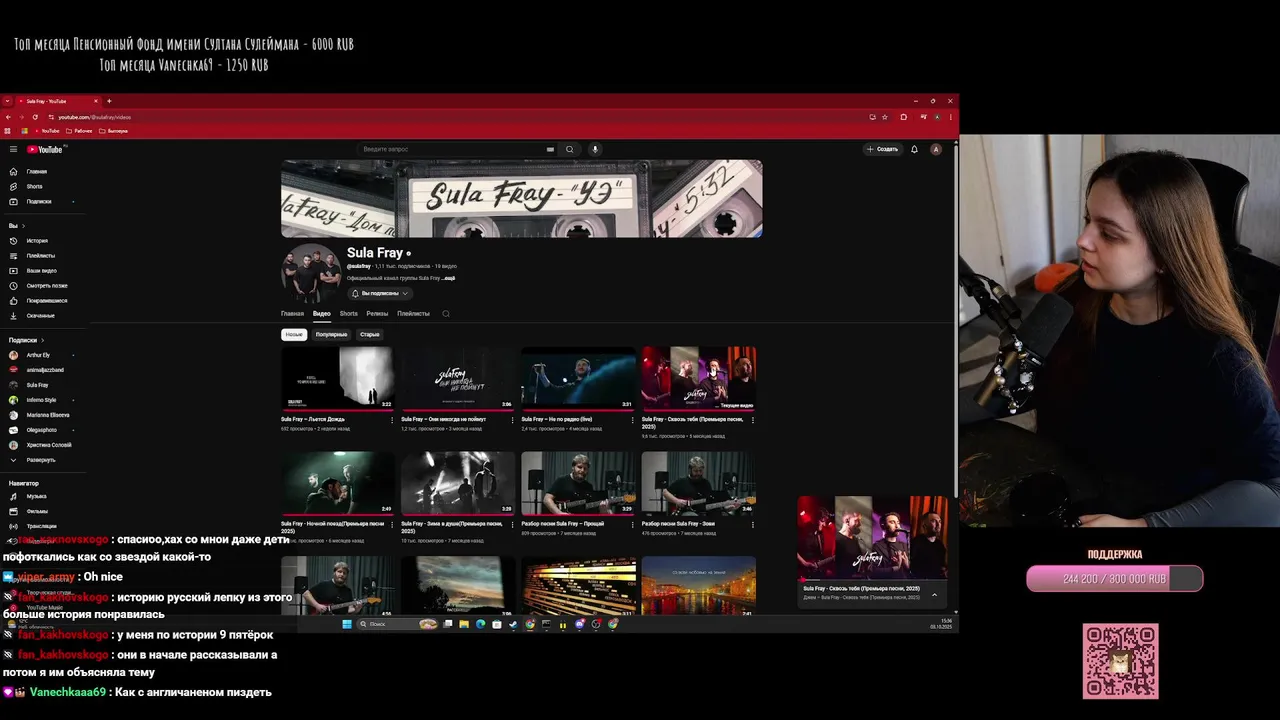The image size is (1280, 720).
Task: Switch to the channel Главная tab
Action: click(x=292, y=313)
